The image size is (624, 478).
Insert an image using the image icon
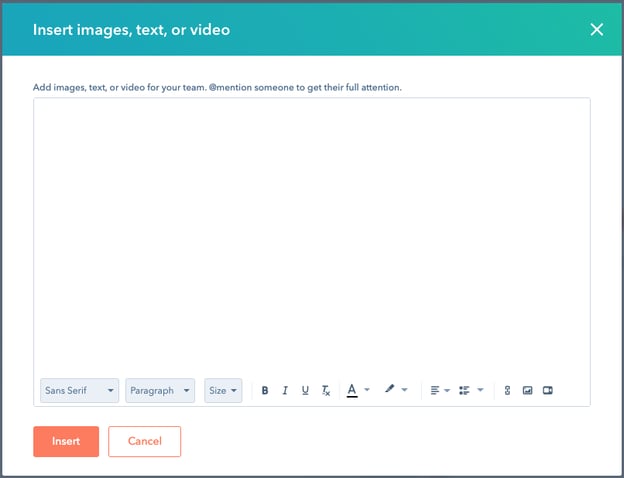pos(528,390)
